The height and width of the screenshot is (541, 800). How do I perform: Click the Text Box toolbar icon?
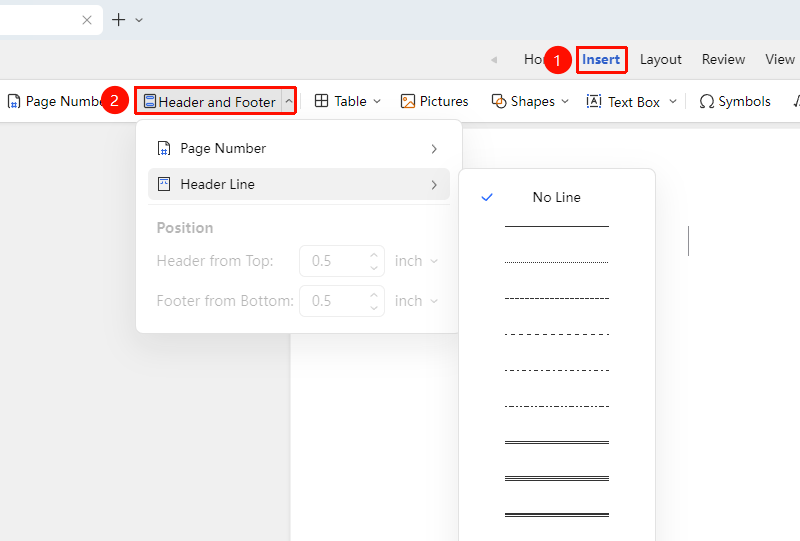click(x=594, y=102)
